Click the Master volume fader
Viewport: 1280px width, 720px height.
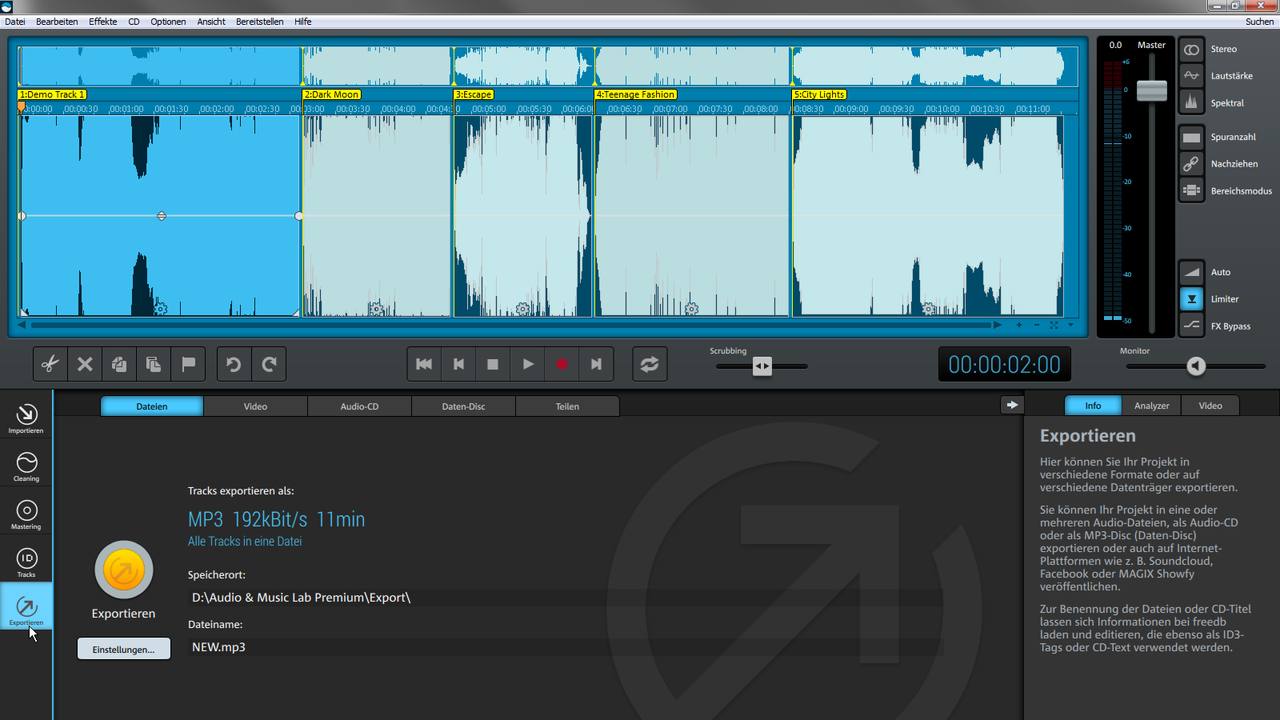[x=1152, y=90]
